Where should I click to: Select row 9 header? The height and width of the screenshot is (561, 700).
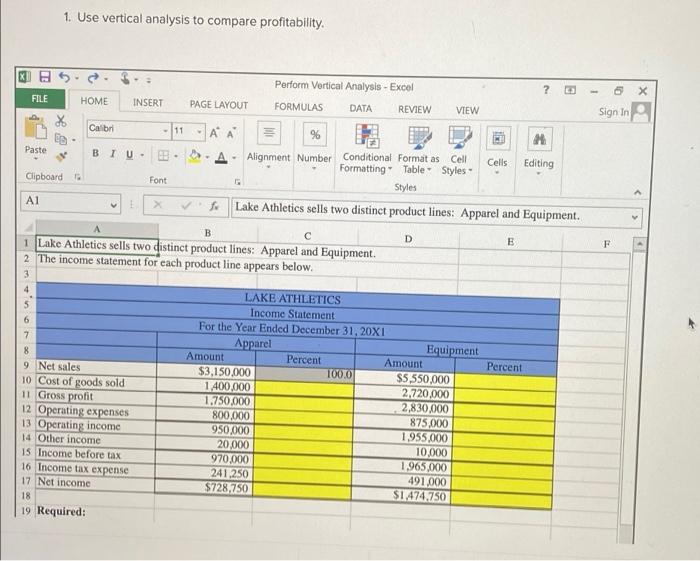tap(27, 366)
